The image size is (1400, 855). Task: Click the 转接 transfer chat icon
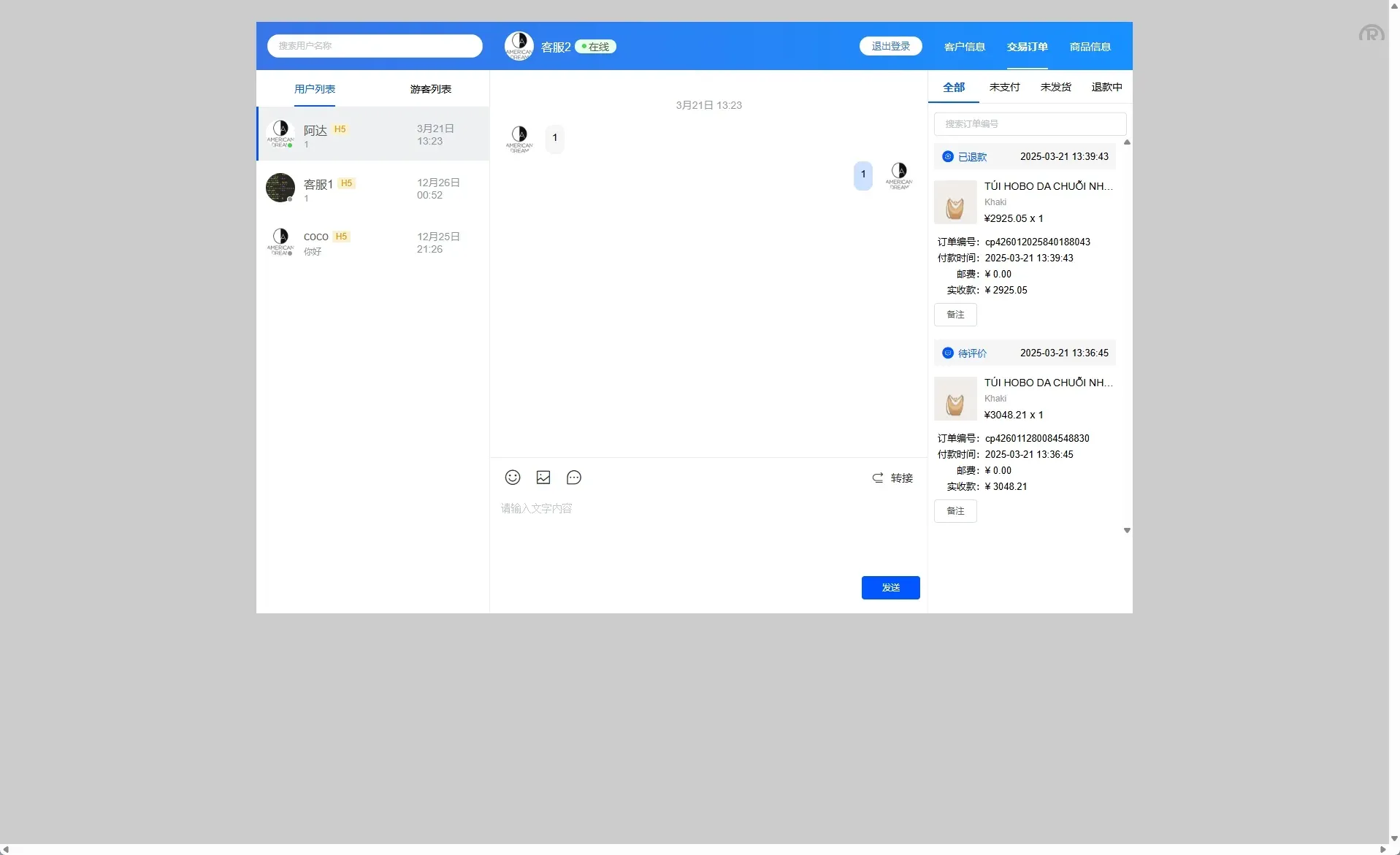tap(876, 478)
